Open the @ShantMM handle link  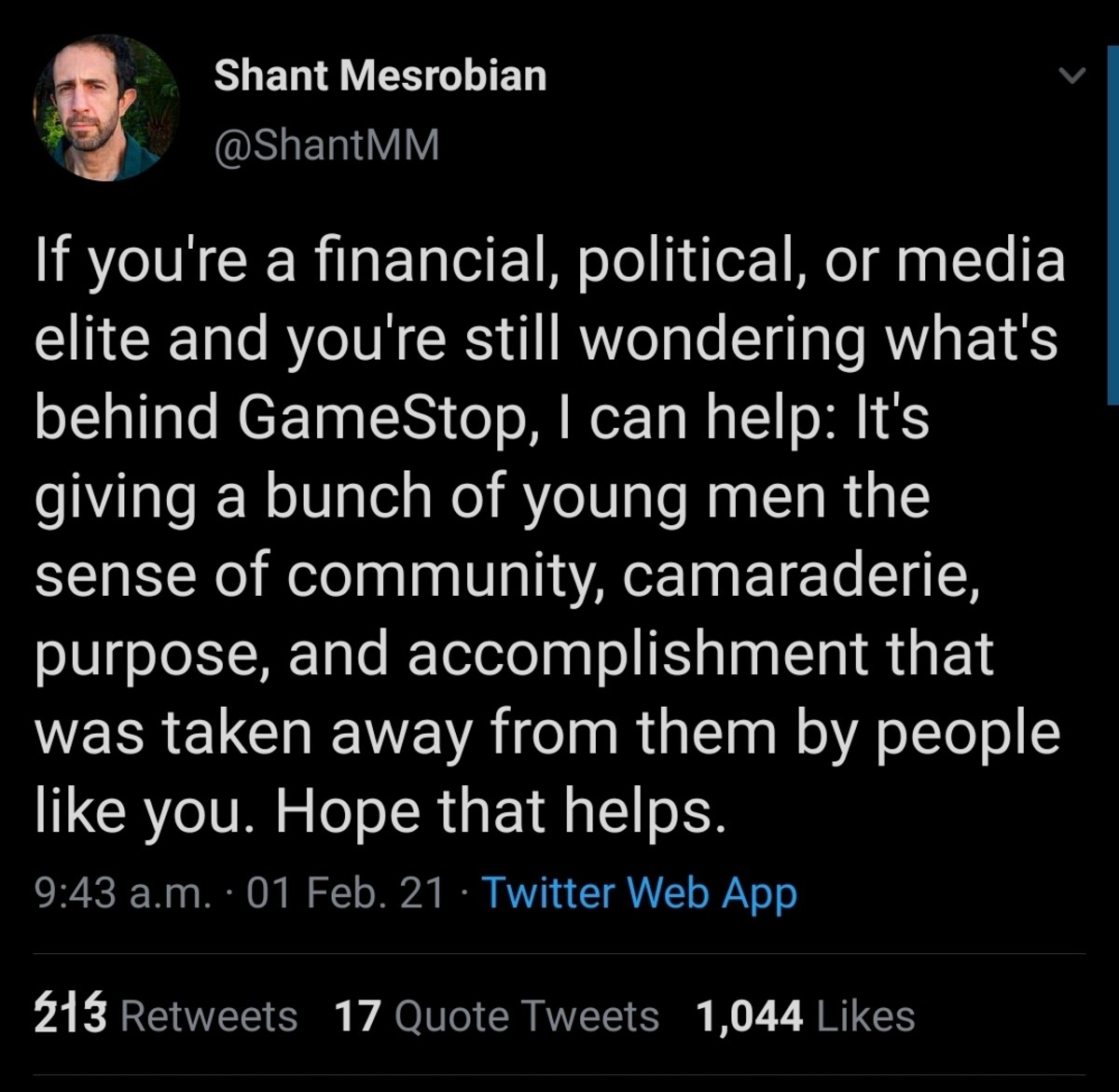326,145
